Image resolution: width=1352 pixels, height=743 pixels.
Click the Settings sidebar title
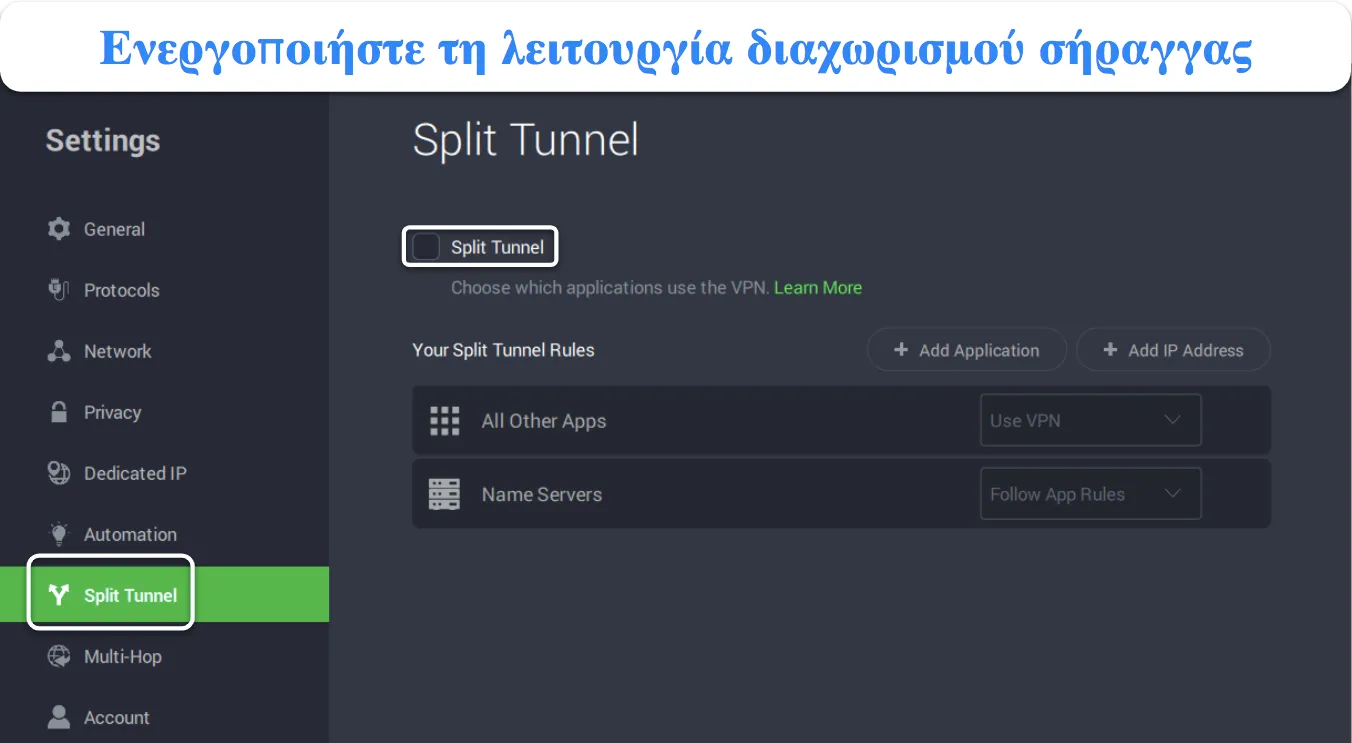point(103,140)
